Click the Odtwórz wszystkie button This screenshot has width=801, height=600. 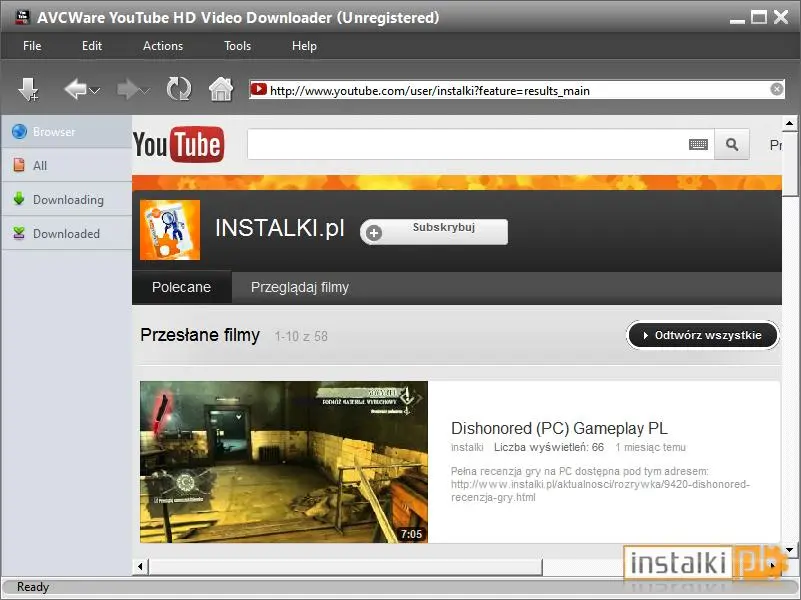pyautogui.click(x=702, y=335)
